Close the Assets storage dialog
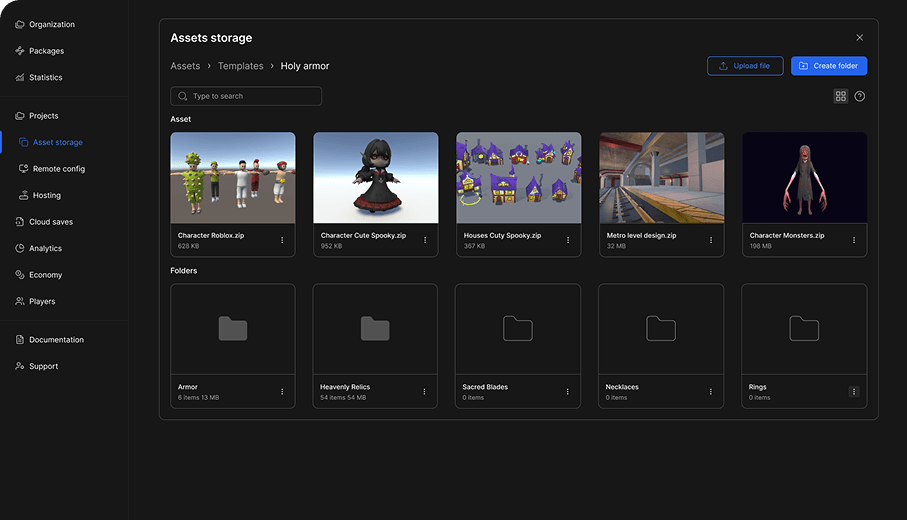The width and height of the screenshot is (907, 520). point(859,38)
